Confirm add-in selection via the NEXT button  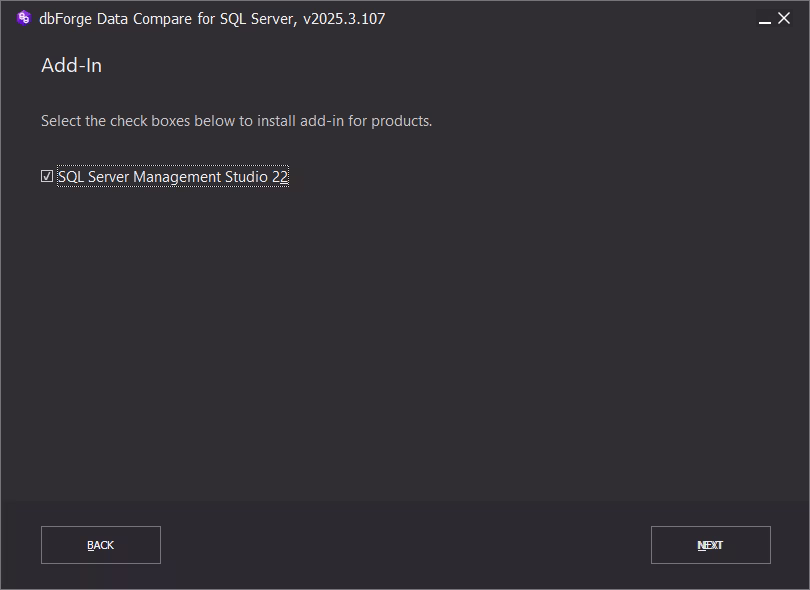coord(710,545)
